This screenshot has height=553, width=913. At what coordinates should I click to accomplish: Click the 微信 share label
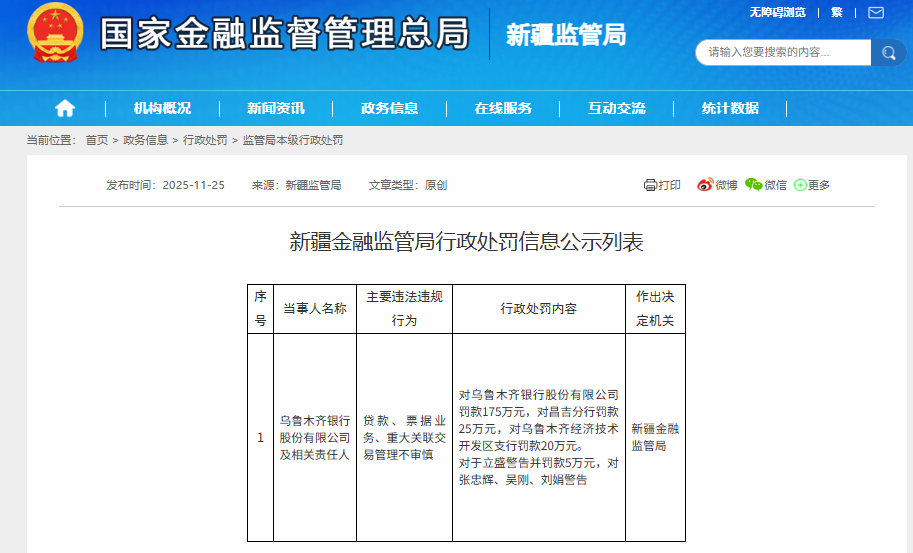tap(775, 185)
